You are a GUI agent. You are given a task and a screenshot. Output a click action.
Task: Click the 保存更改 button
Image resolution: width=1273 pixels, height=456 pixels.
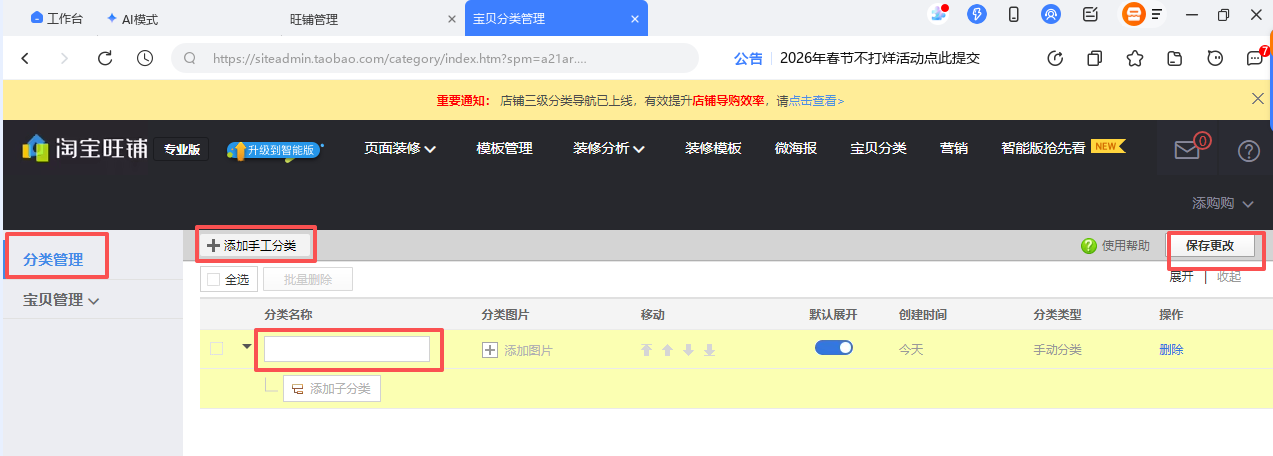click(x=1210, y=246)
